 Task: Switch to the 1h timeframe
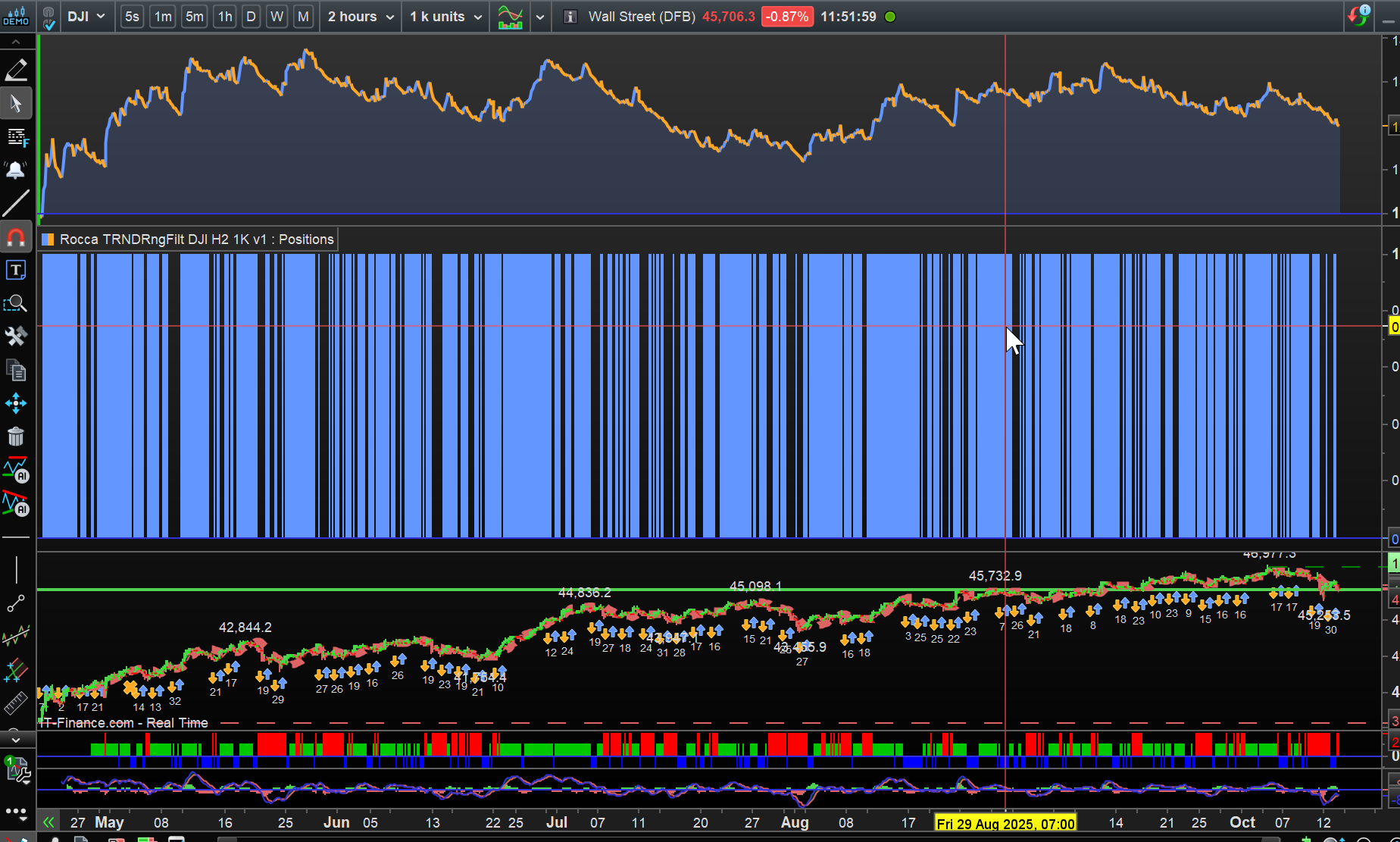225,17
